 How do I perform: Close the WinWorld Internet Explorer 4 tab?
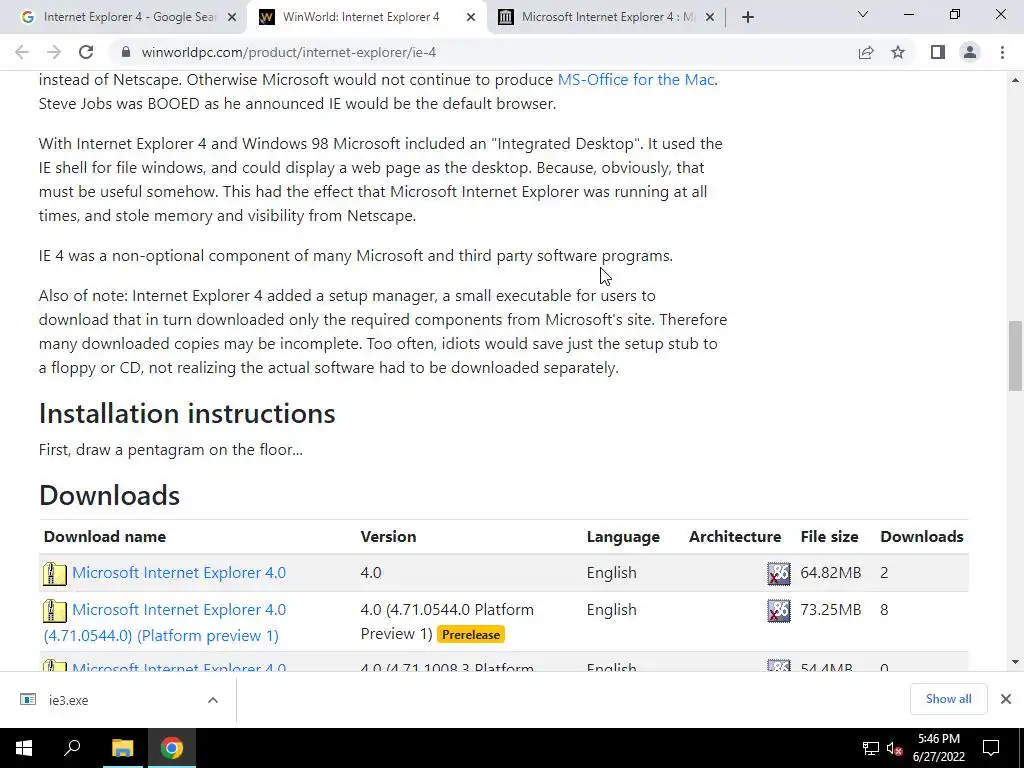[x=471, y=17]
